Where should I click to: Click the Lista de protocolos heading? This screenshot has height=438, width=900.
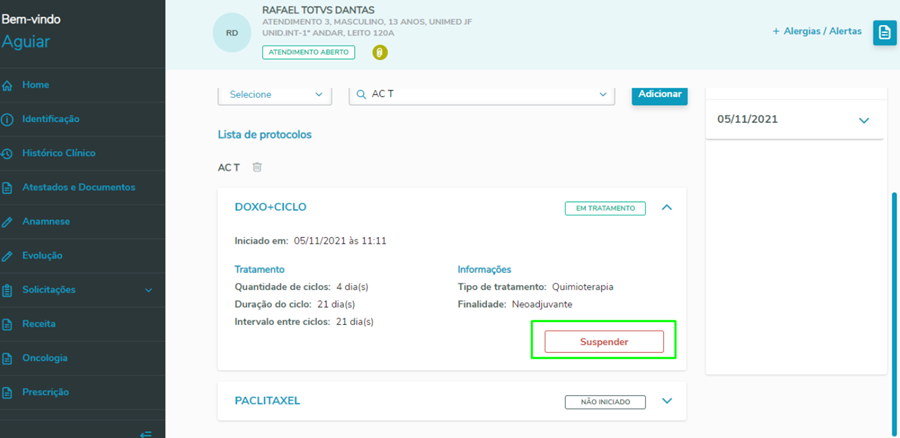tap(265, 135)
